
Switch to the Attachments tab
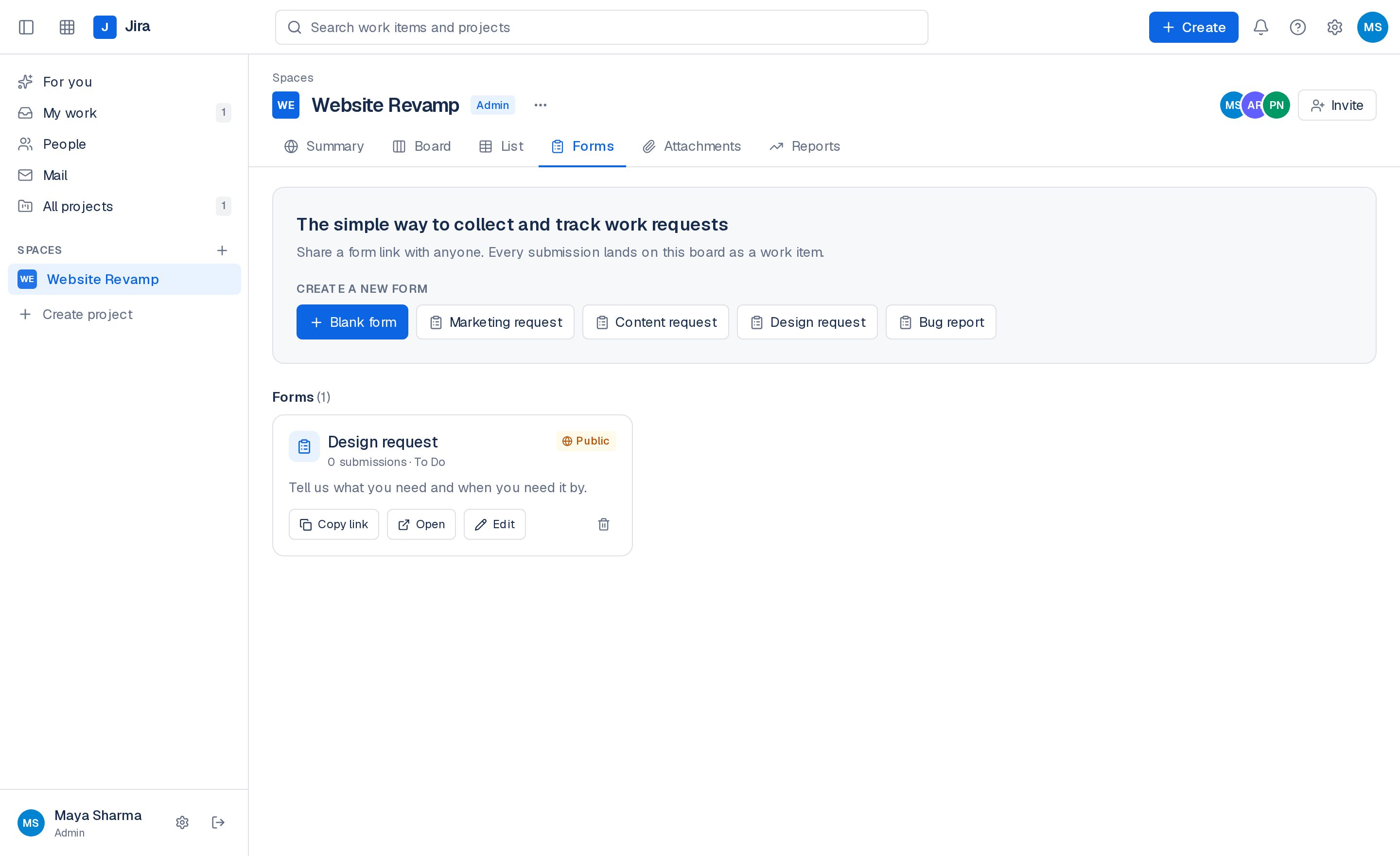(x=691, y=146)
